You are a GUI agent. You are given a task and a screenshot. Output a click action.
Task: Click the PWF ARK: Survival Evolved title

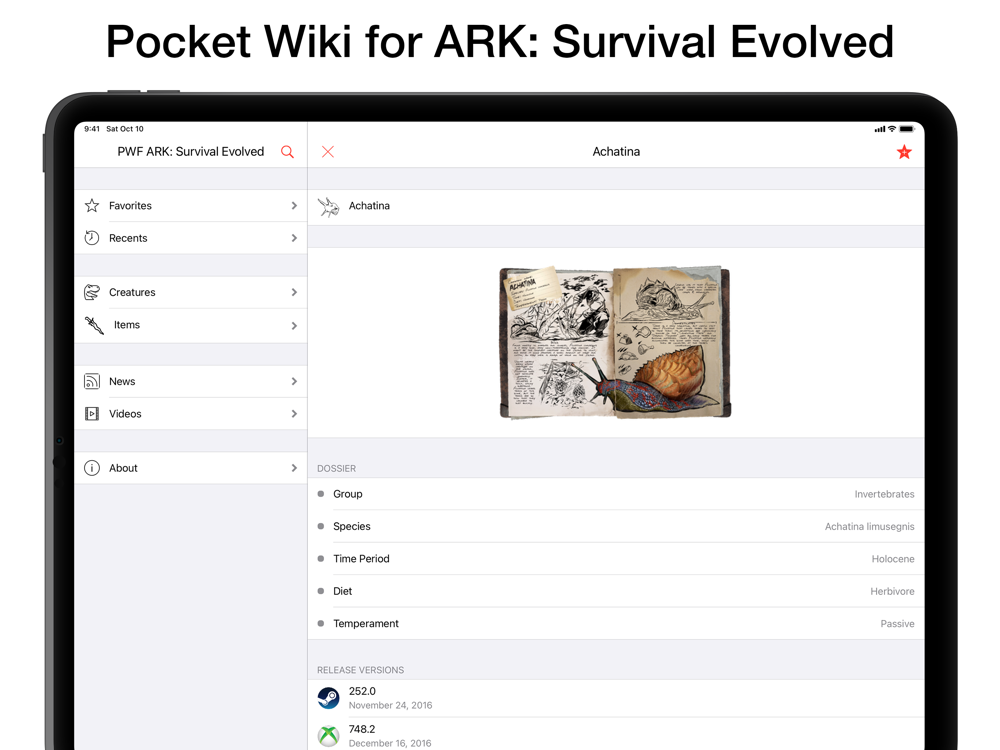coord(191,152)
